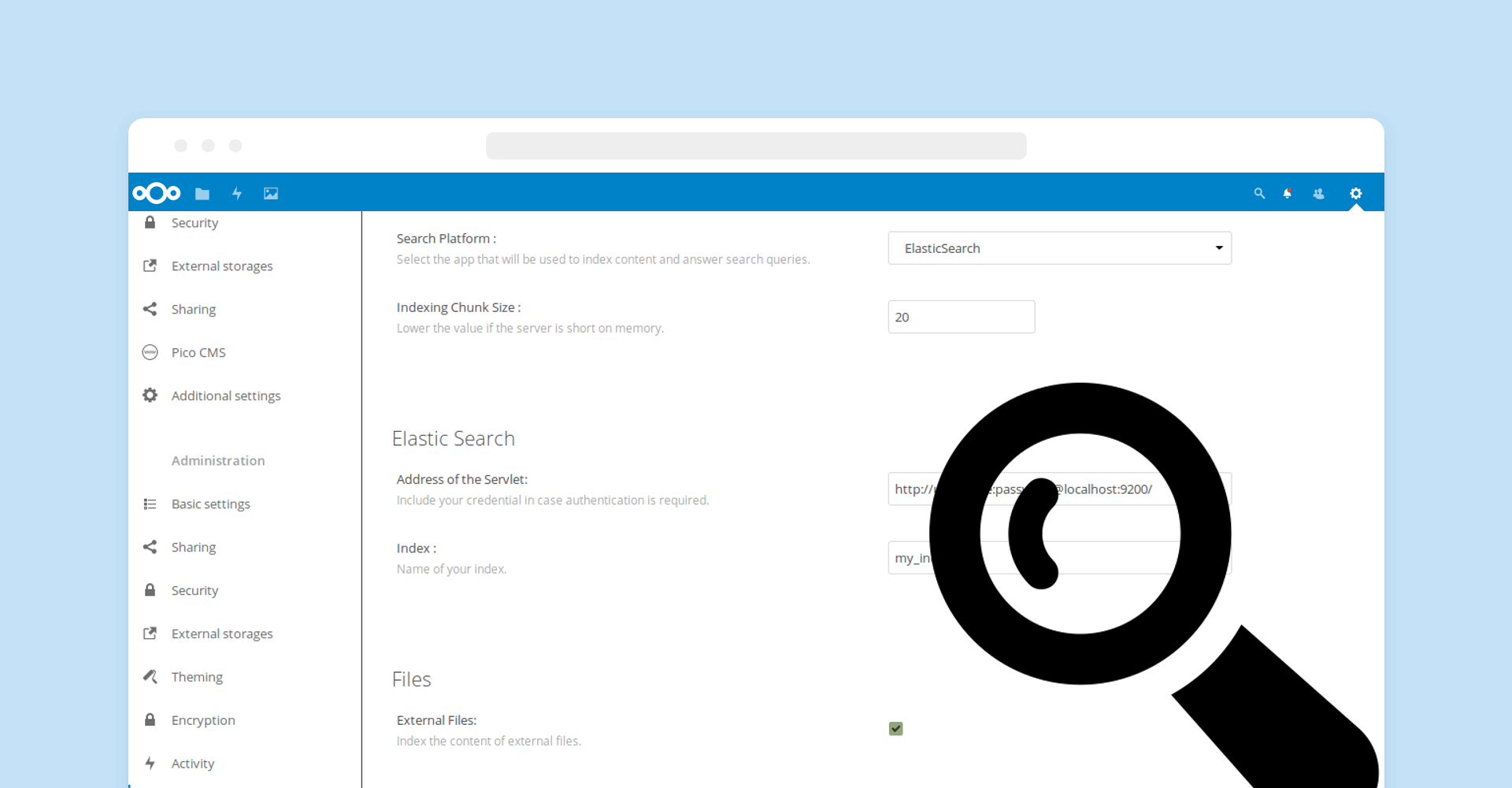Click the Nextcloud logo icon
Viewport: 1512px width, 788px height.
pos(156,193)
